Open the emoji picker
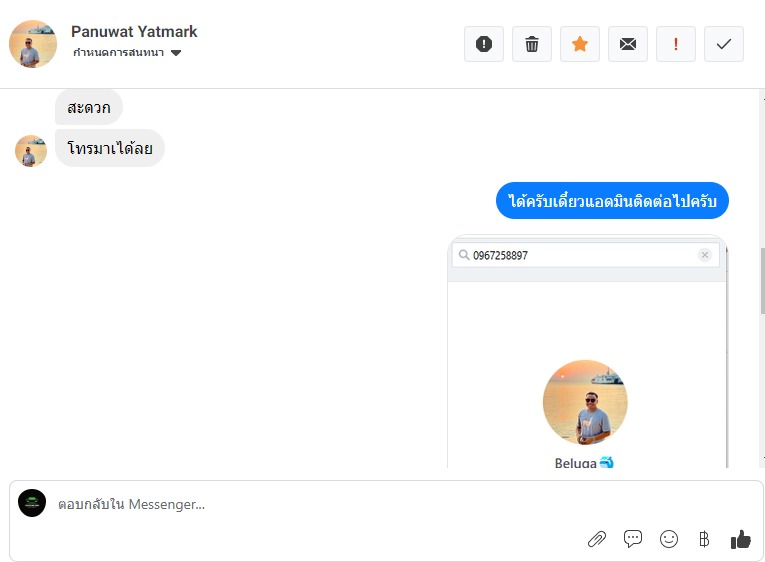This screenshot has width=765, height=562. click(669, 539)
